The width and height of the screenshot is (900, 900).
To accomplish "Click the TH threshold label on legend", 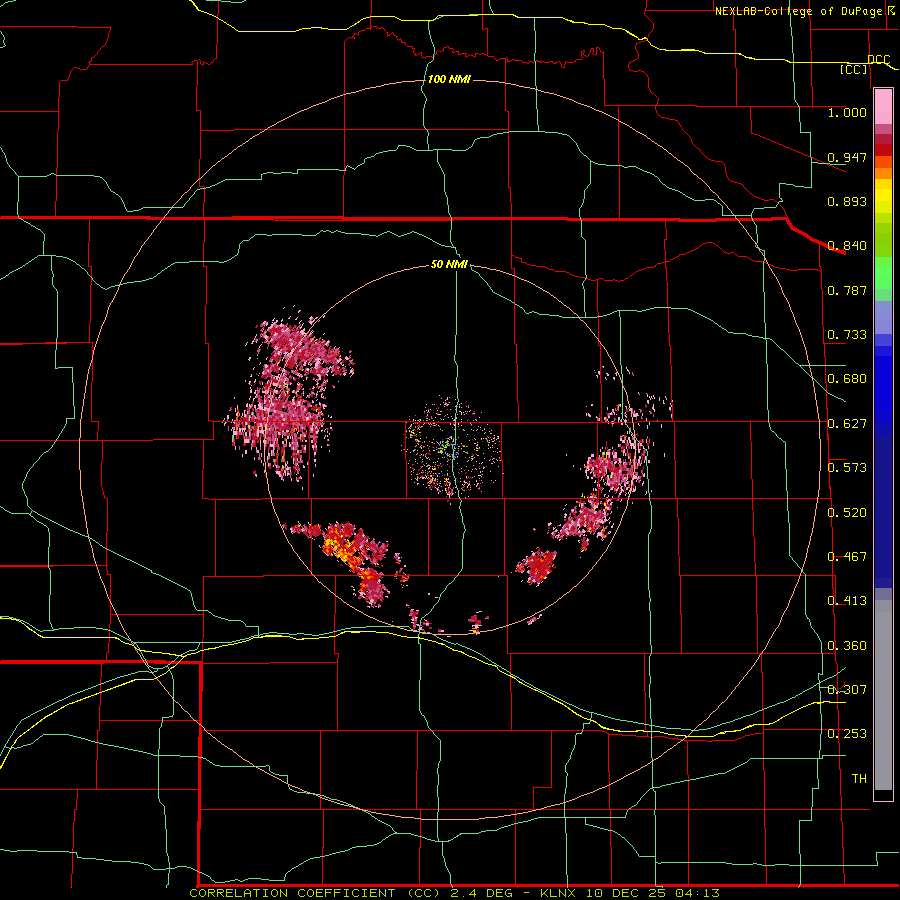I will (859, 779).
